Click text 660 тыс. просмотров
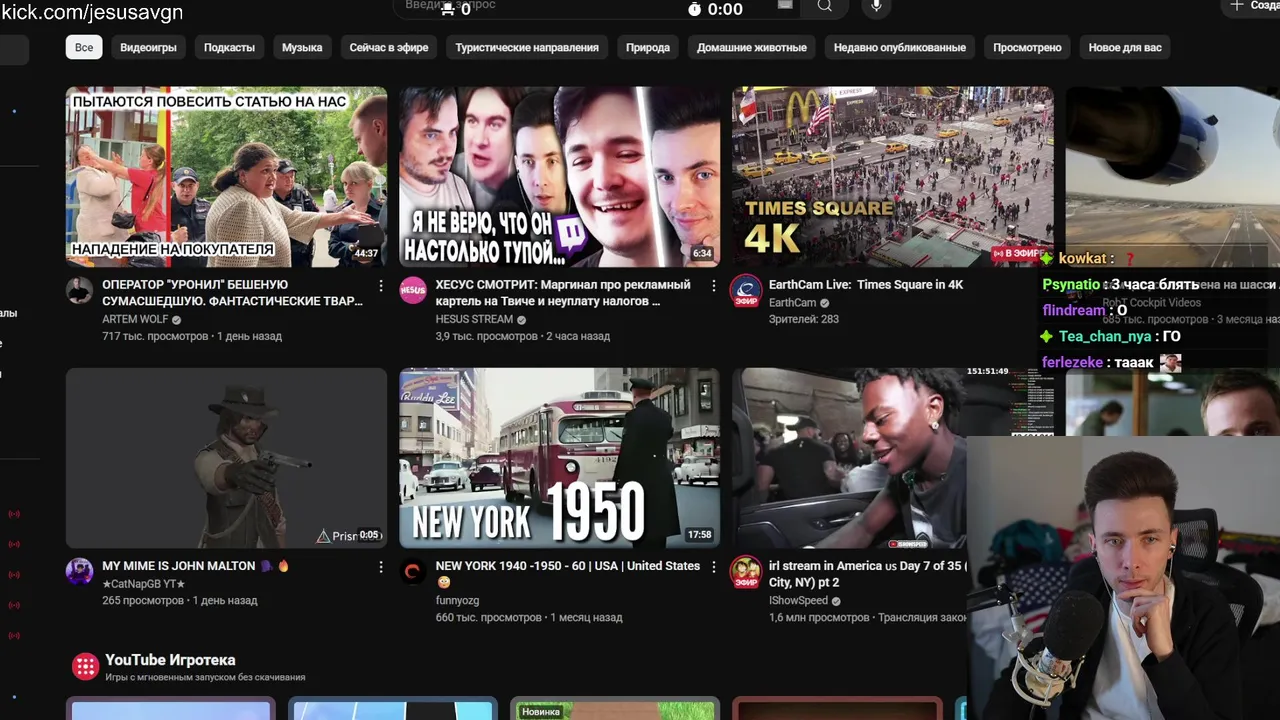Image resolution: width=1280 pixels, height=720 pixels. tap(487, 618)
